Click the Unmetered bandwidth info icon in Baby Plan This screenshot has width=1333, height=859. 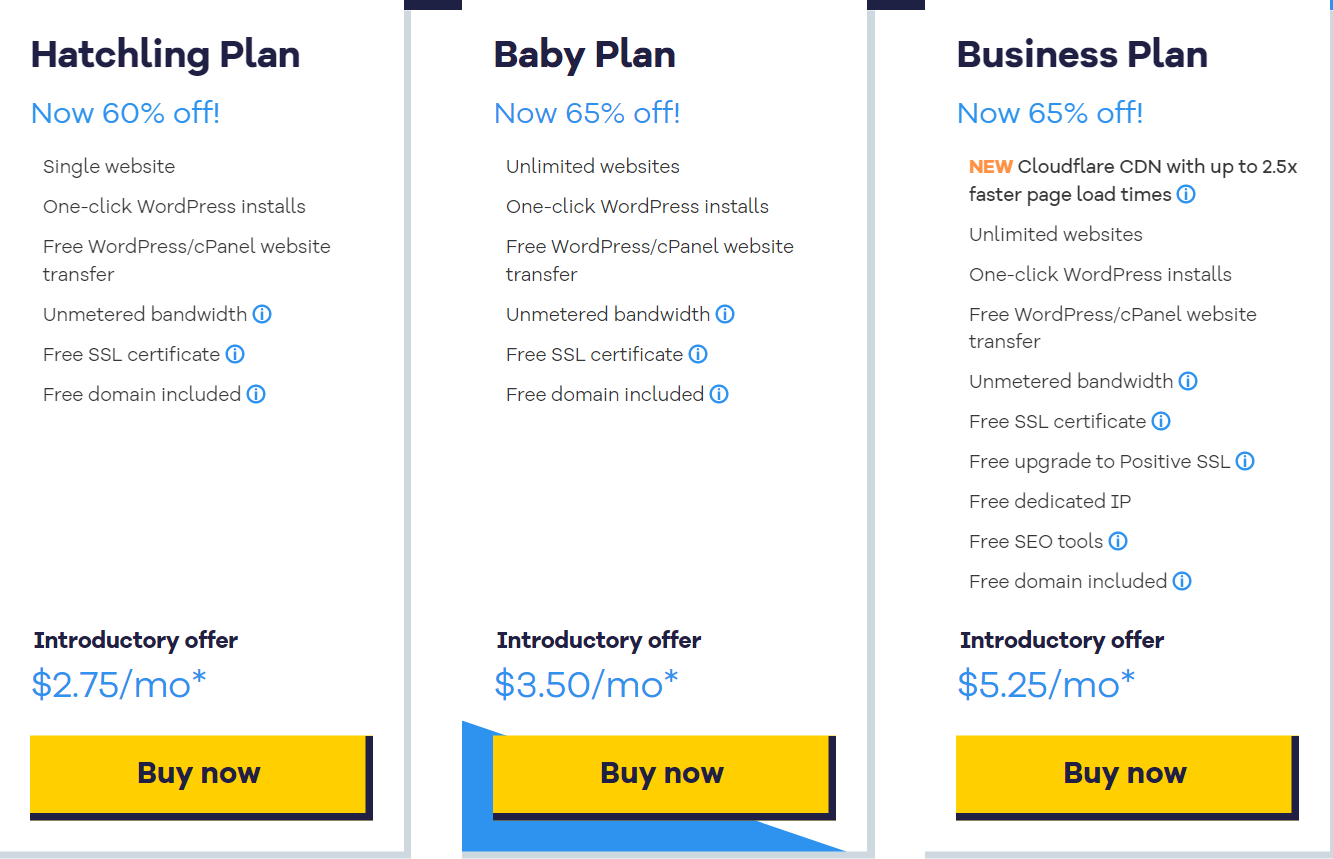coord(726,314)
